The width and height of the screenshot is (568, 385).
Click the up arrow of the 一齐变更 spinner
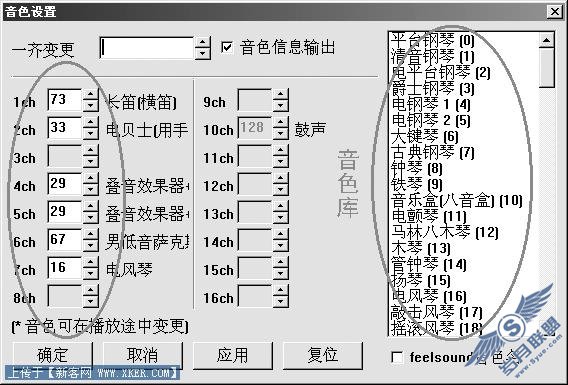click(x=202, y=43)
